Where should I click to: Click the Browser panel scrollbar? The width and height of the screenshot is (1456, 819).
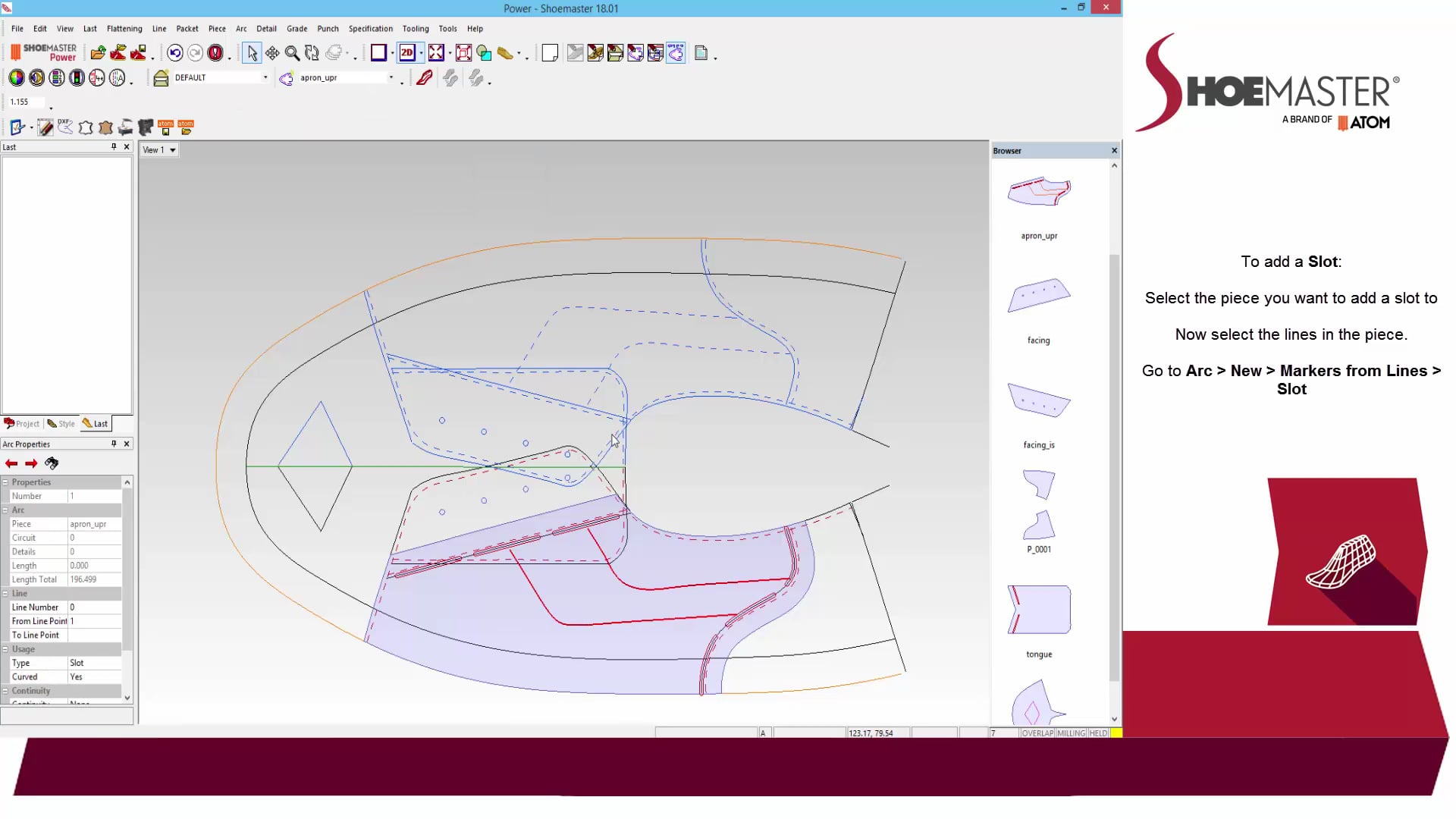1114,466
